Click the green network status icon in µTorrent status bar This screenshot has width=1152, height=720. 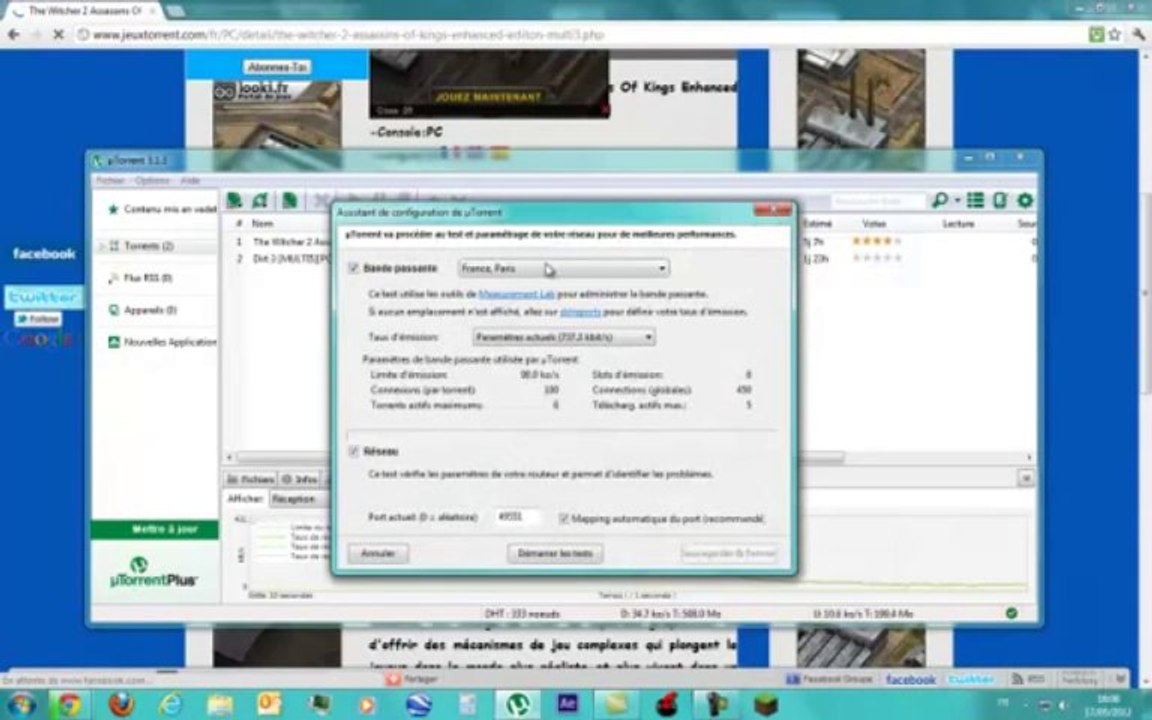tap(1012, 613)
